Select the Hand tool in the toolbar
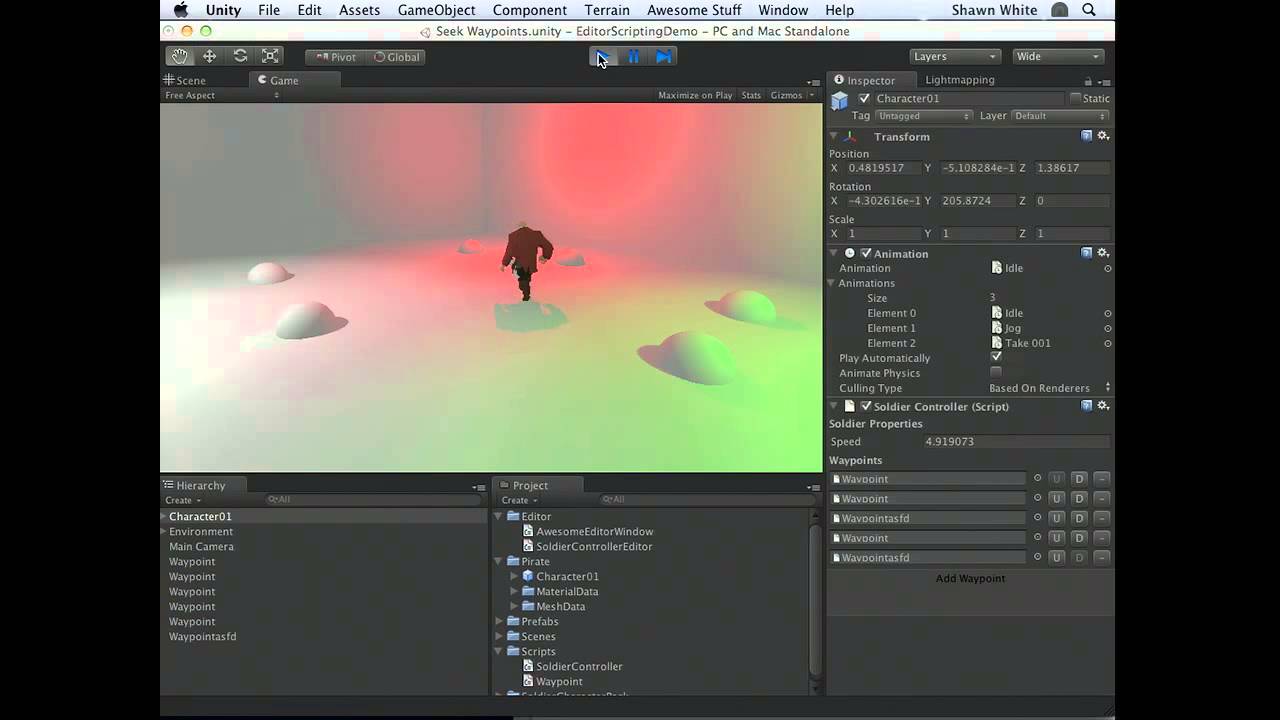Image resolution: width=1280 pixels, height=720 pixels. (x=179, y=56)
